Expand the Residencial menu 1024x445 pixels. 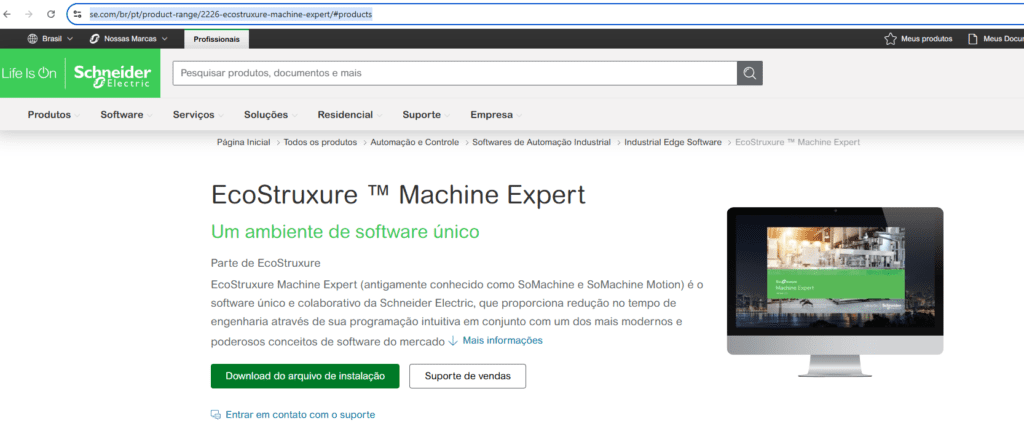pyautogui.click(x=349, y=115)
